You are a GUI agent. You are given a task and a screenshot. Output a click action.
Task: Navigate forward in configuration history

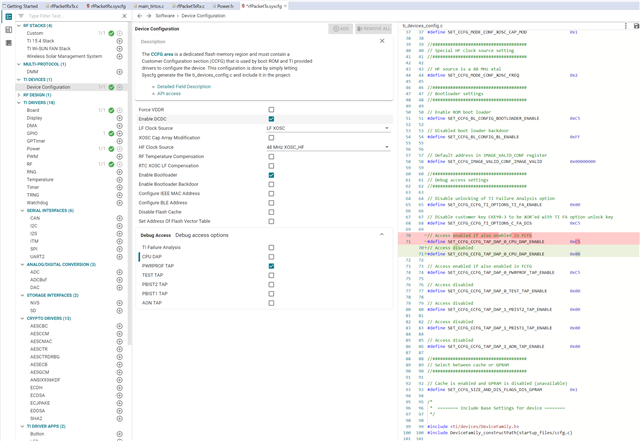point(149,16)
